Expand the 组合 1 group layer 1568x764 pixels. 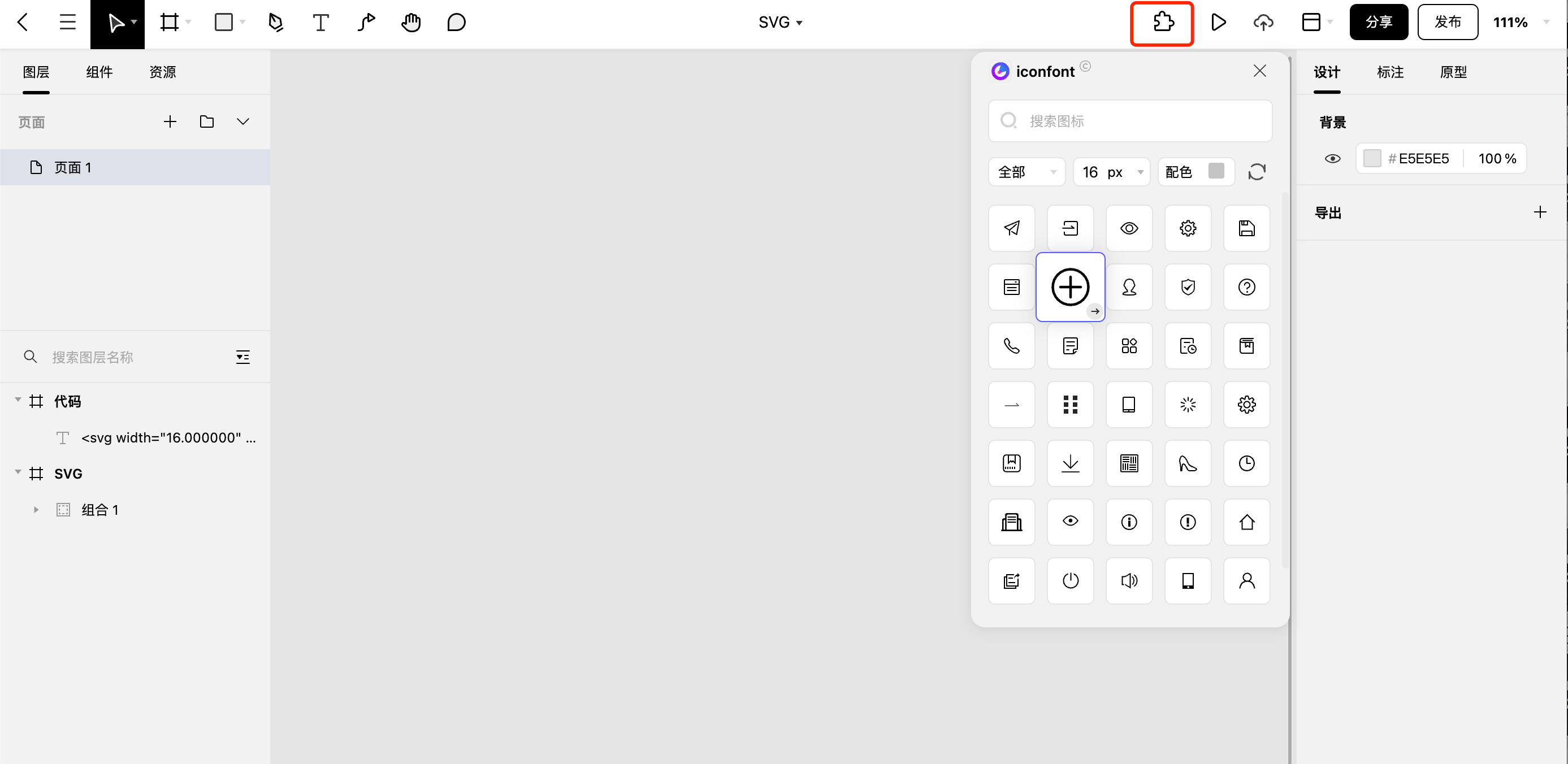click(36, 510)
